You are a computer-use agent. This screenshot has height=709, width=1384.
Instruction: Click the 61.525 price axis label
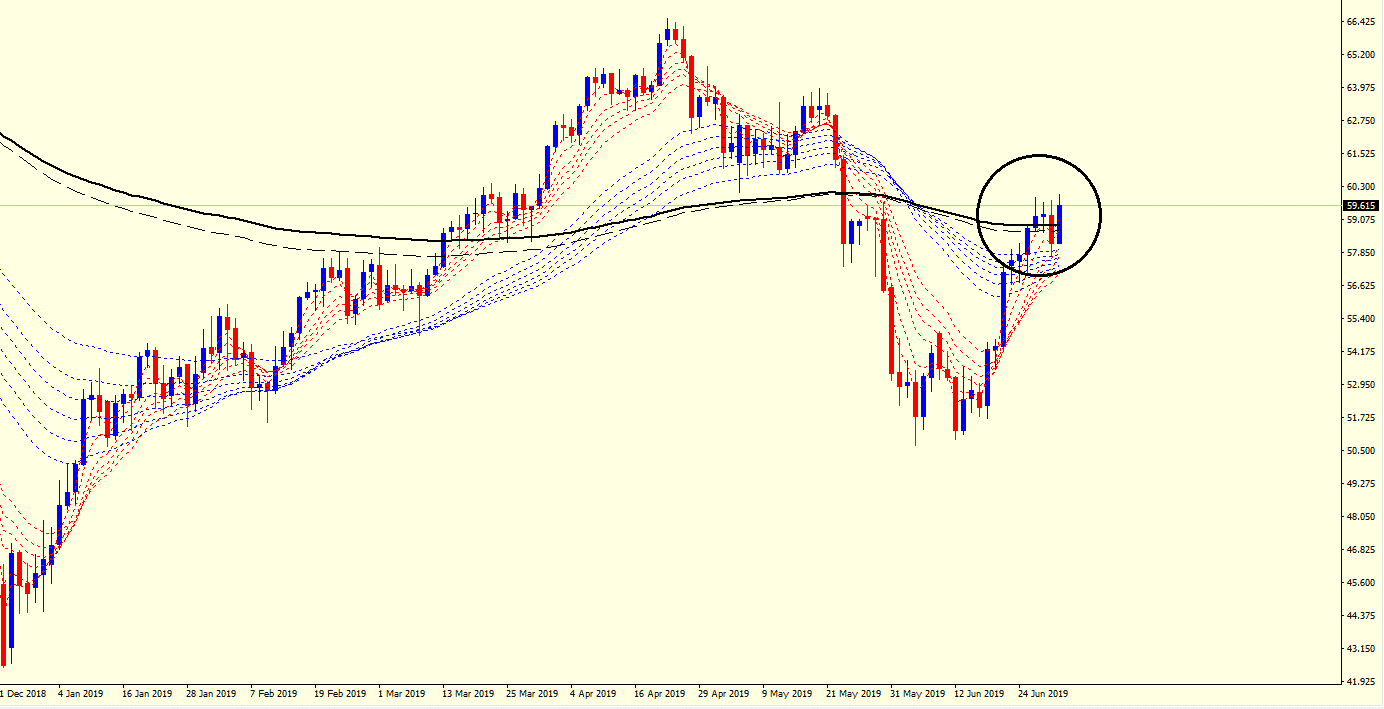click(1360, 153)
